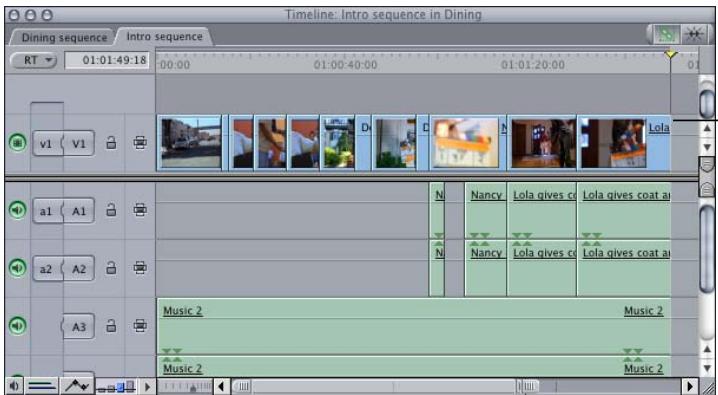
Task: Click the horizontal scroll left arrow
Action: (x=222, y=387)
